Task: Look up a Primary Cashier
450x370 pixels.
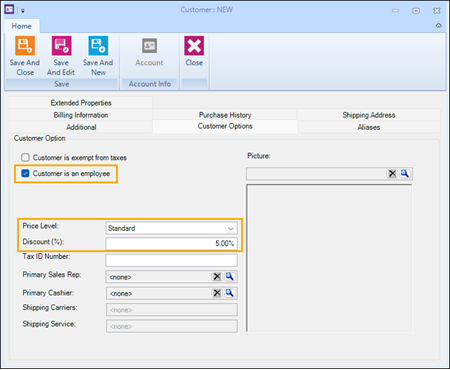Action: pyautogui.click(x=229, y=293)
